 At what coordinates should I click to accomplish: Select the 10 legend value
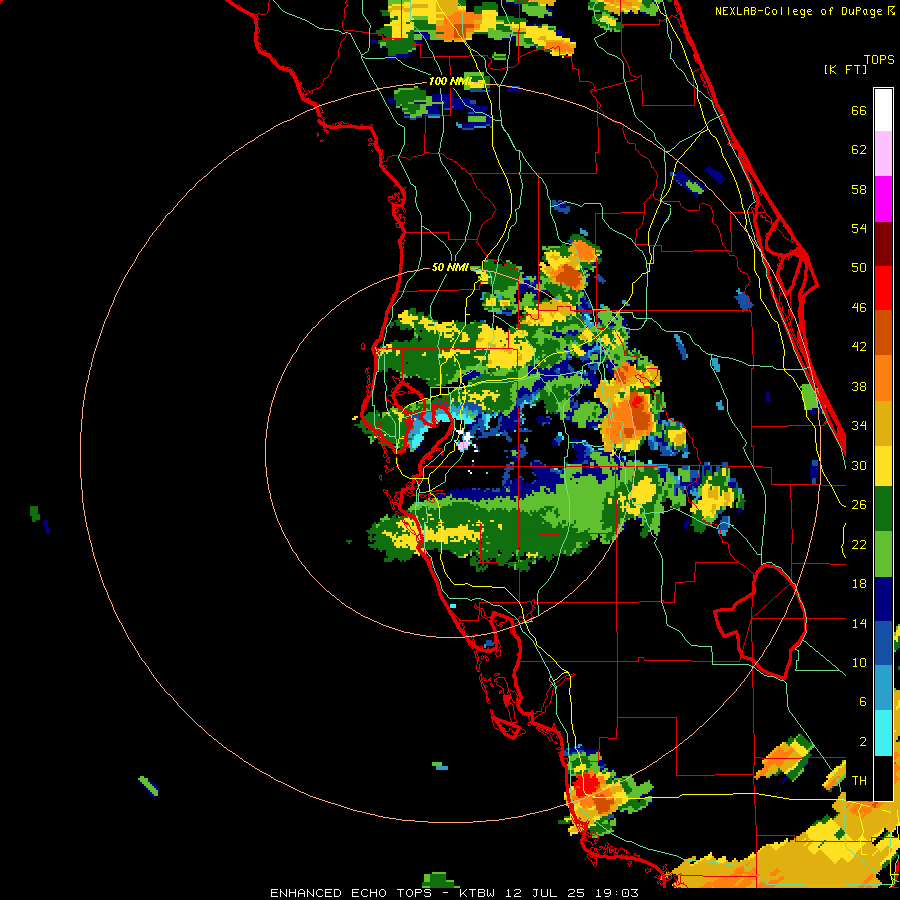point(859,662)
